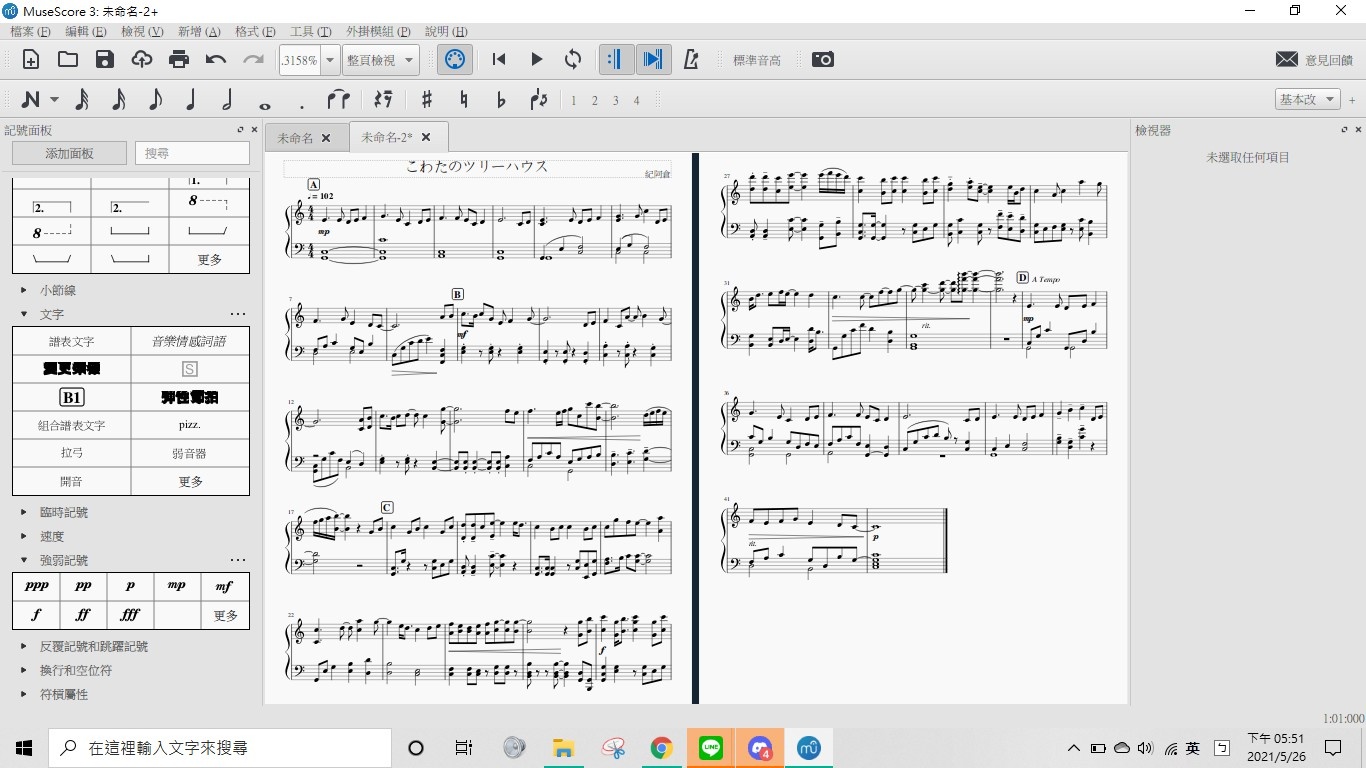Toggle note input mode N

click(31, 99)
